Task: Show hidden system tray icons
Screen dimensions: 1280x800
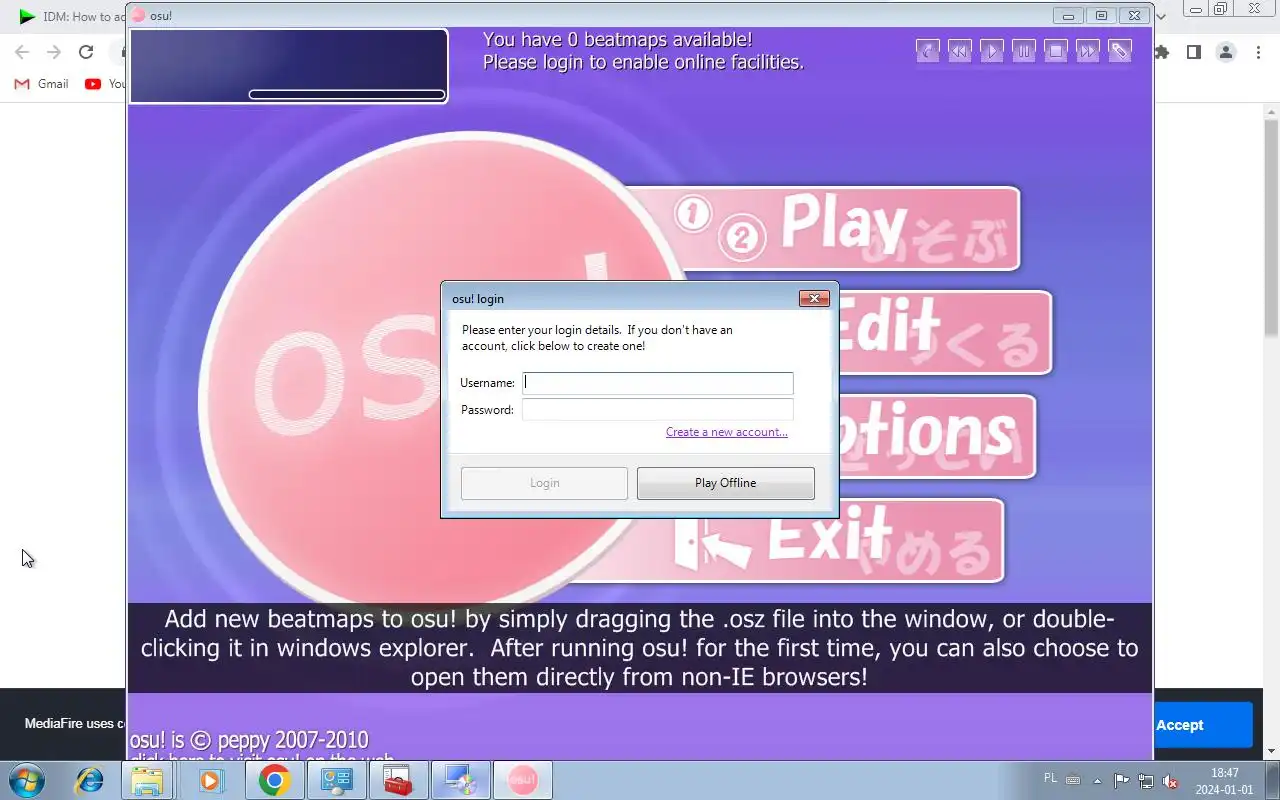Action: coord(1098,781)
